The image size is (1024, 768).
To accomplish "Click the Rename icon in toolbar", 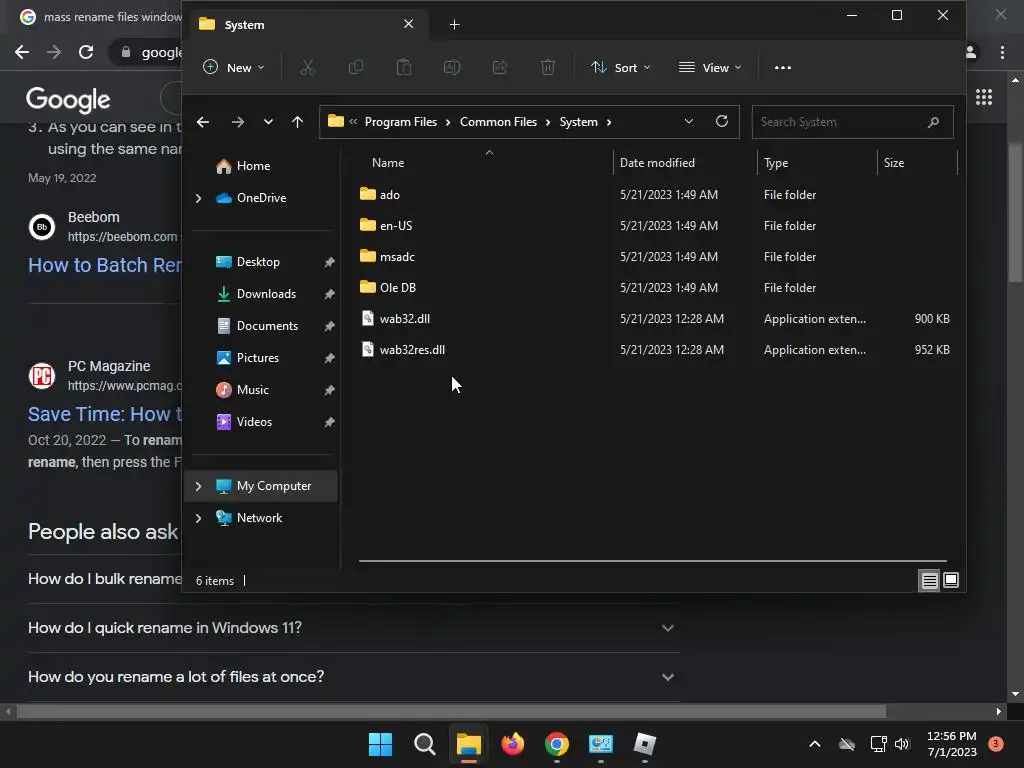I will tap(452, 67).
